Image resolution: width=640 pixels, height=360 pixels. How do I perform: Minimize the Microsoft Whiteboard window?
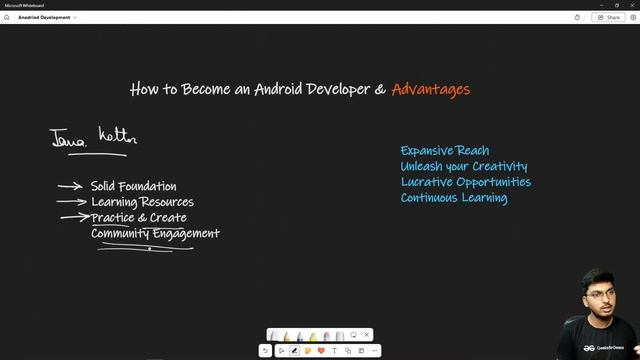tap(602, 5)
